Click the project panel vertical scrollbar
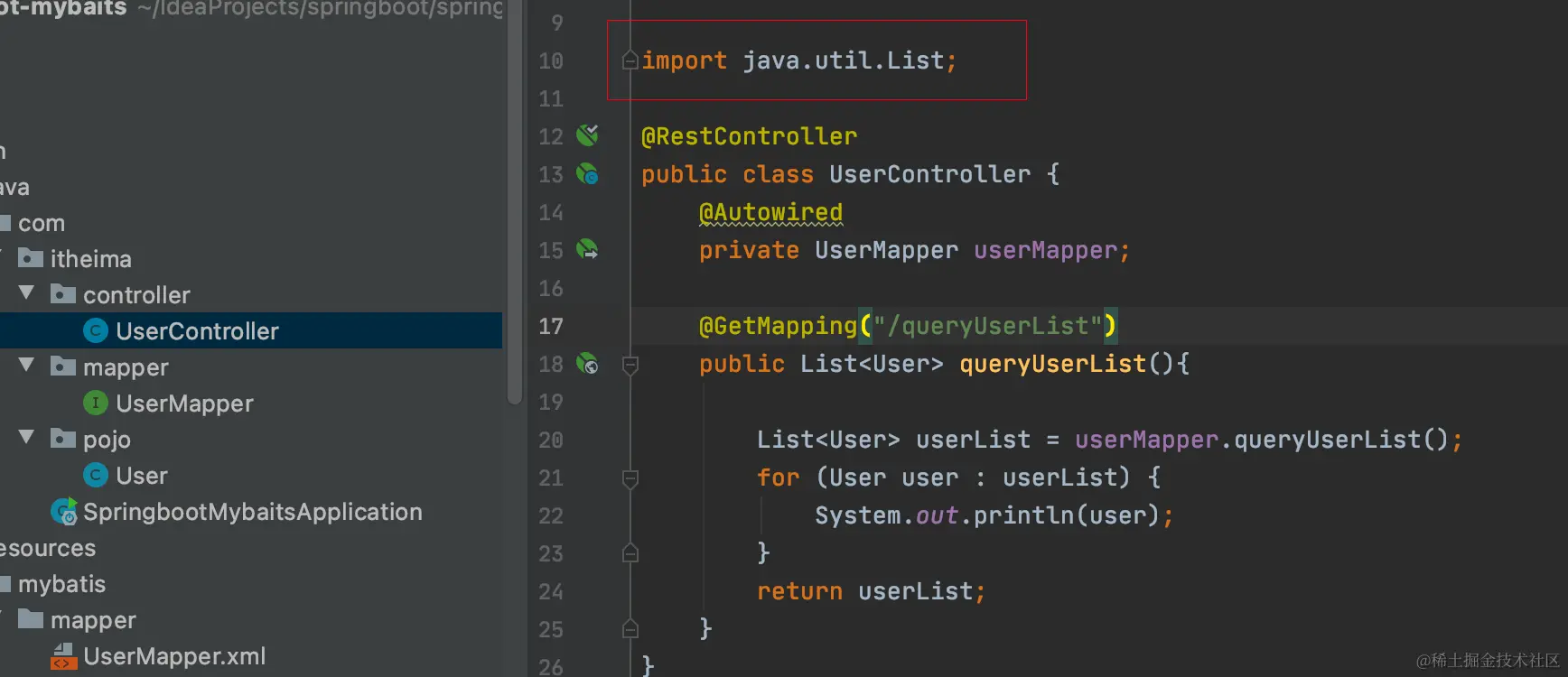This screenshot has width=1568, height=677. point(515,203)
